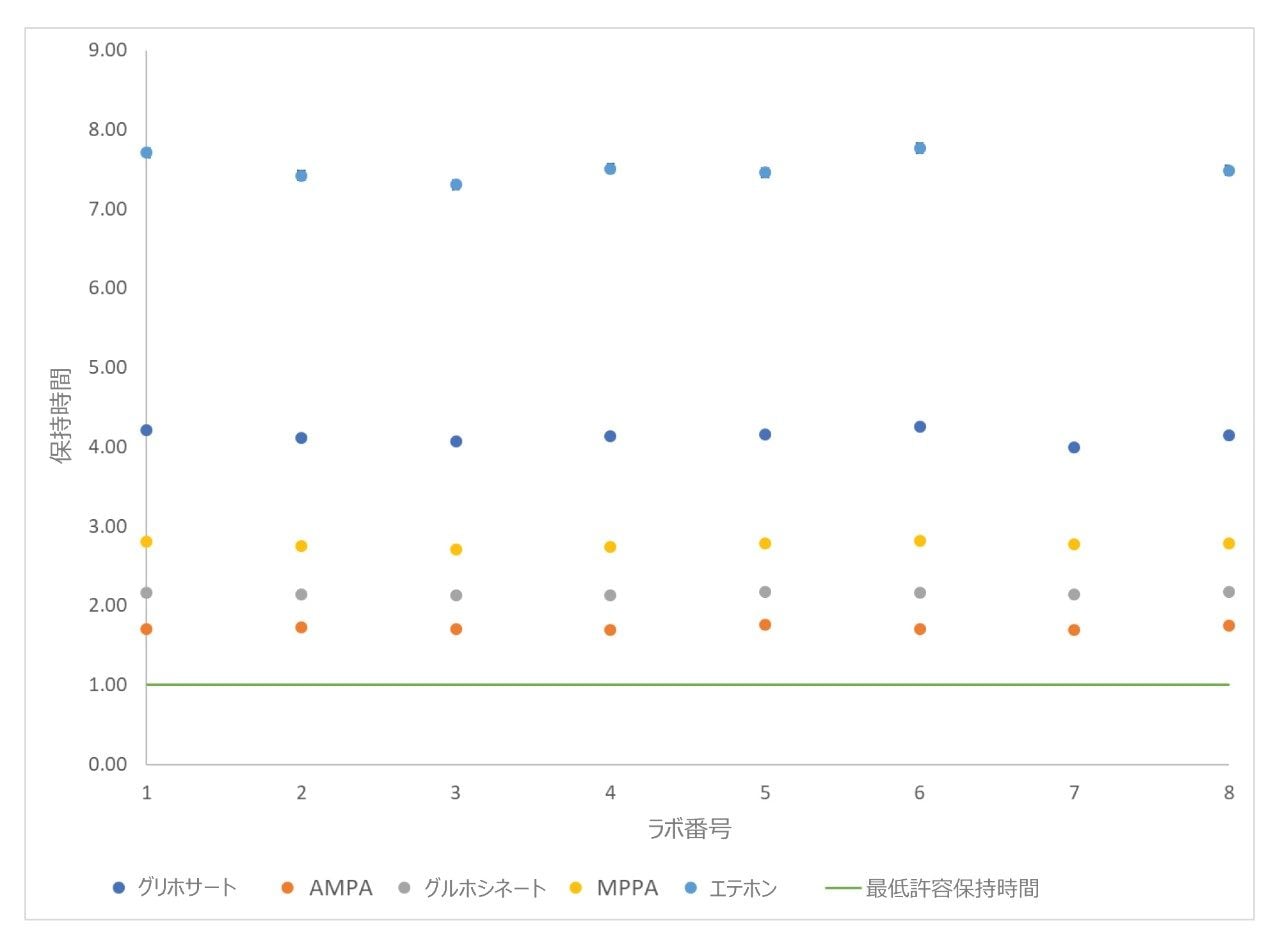Select the エテホン data point for lab 1
This screenshot has height=945, width=1280.
pyautogui.click(x=146, y=152)
